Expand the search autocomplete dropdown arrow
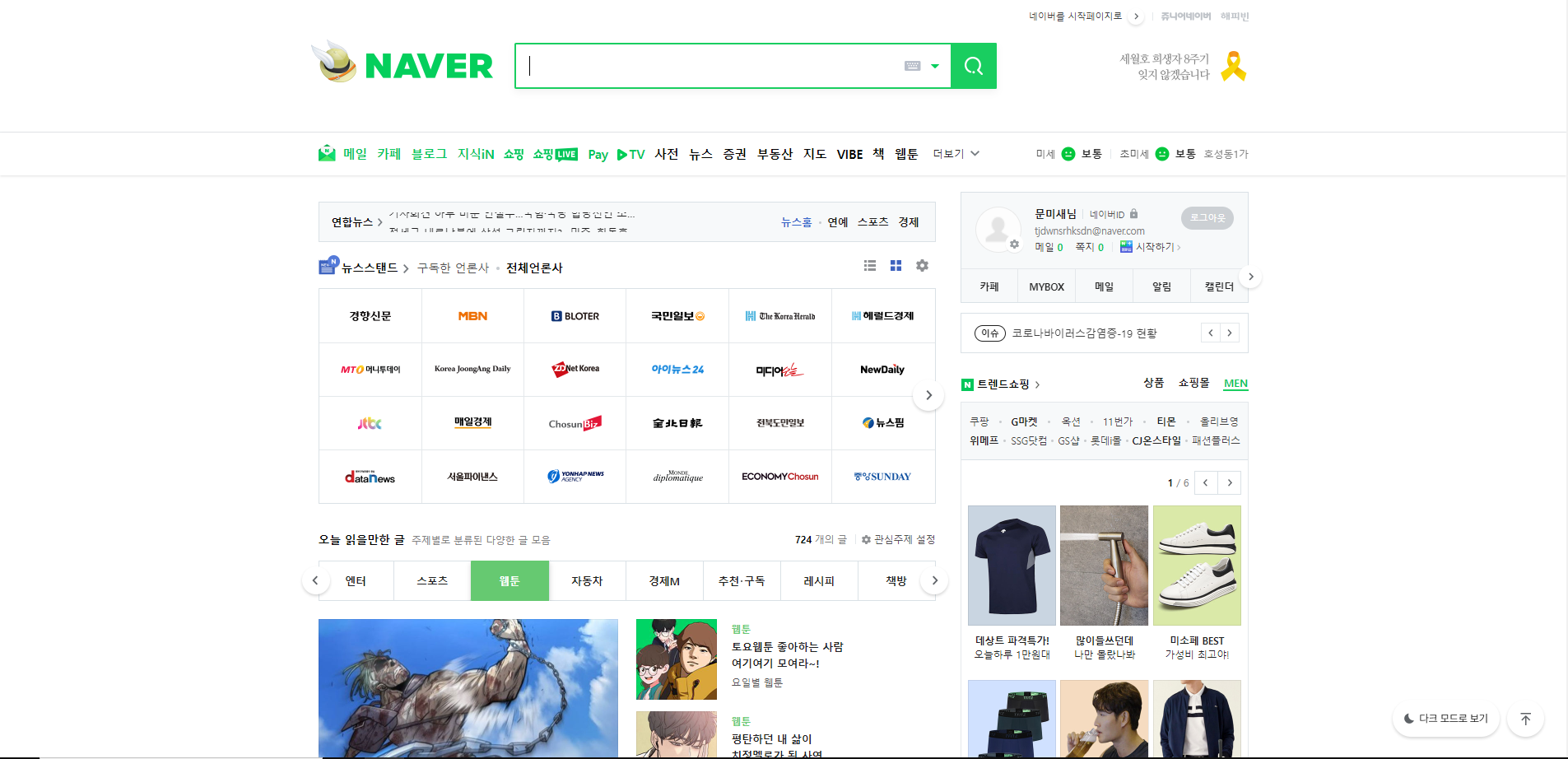The height and width of the screenshot is (759, 1568). coord(935,66)
